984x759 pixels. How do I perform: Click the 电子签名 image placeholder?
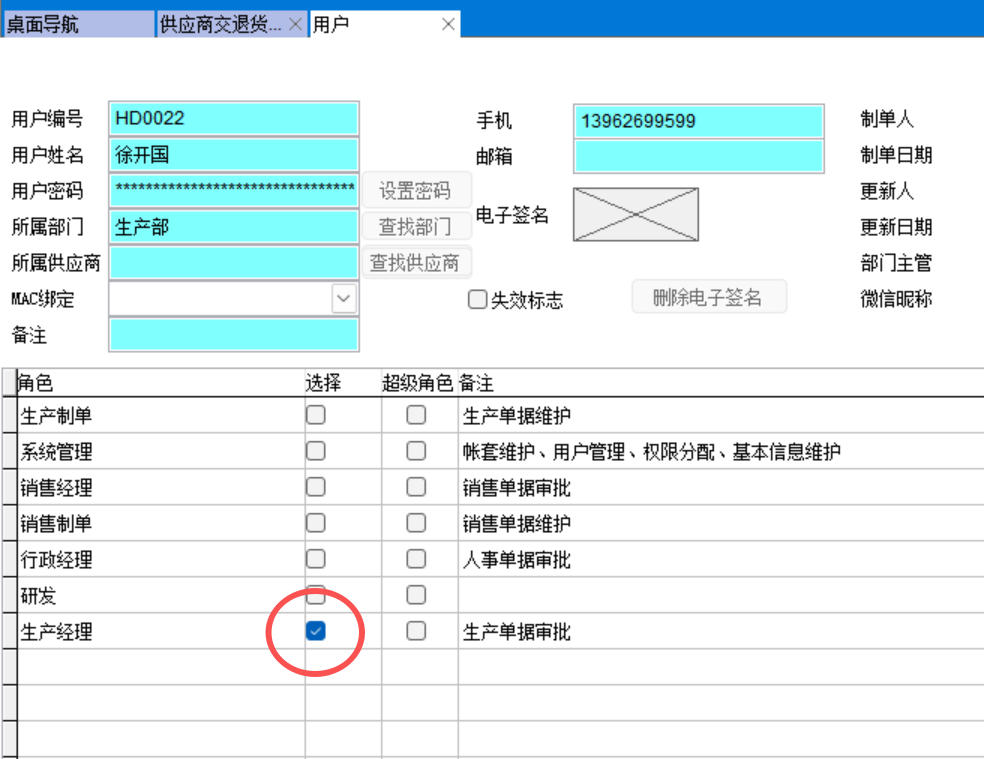(x=635, y=214)
